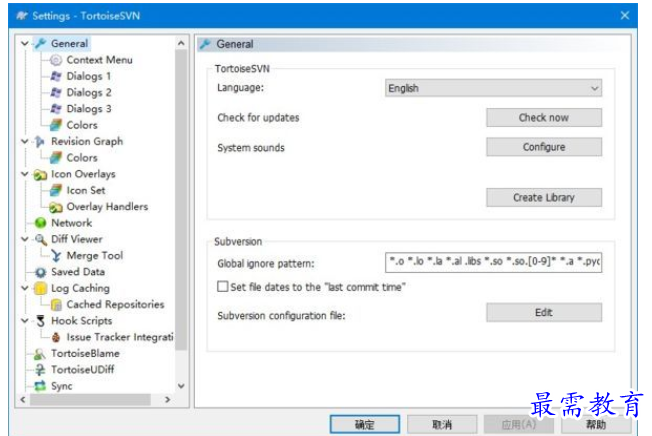Click the Merge Tool icon
This screenshot has width=652, height=436.
(x=56, y=256)
